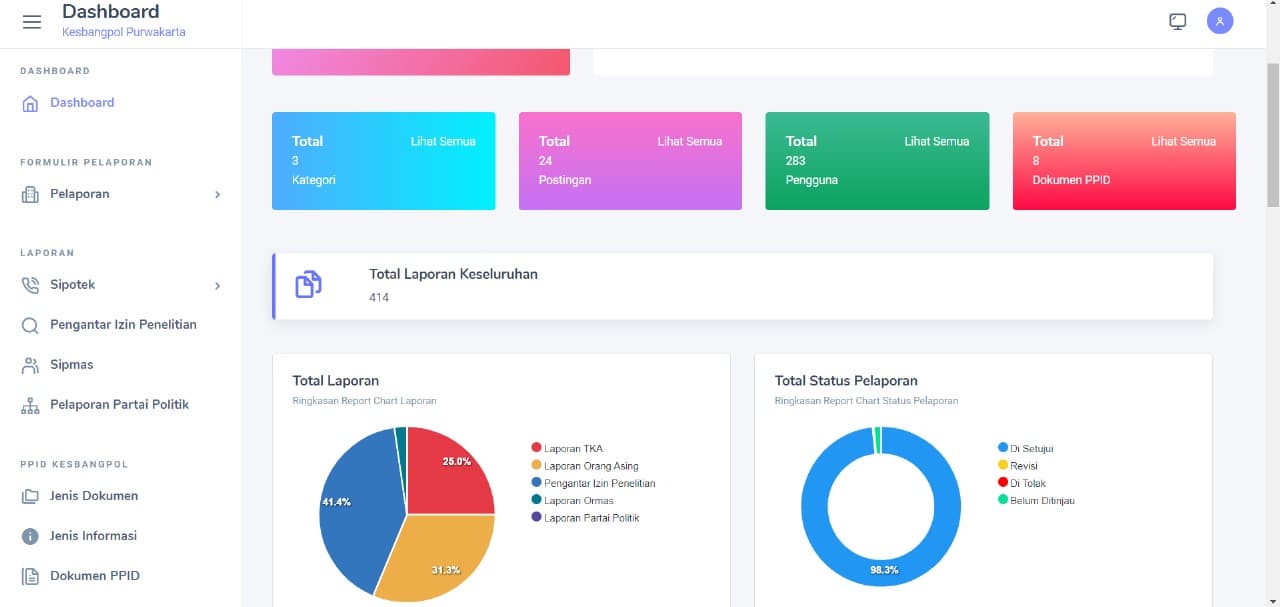Expand the Pelaporan submenu chevron
Screen dimensions: 1280x607
click(x=217, y=194)
